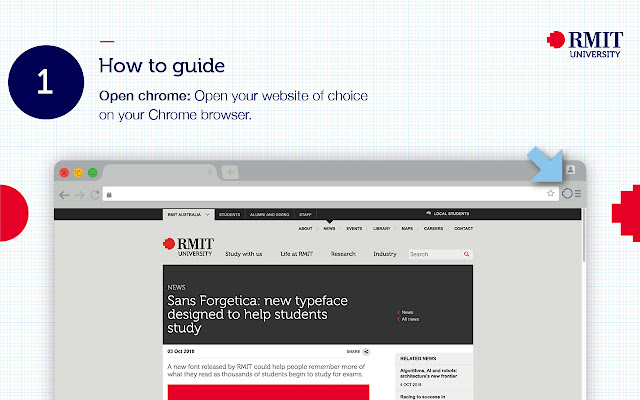The height and width of the screenshot is (400, 640).
Task: Close the current browser tab
Action: [x=210, y=172]
